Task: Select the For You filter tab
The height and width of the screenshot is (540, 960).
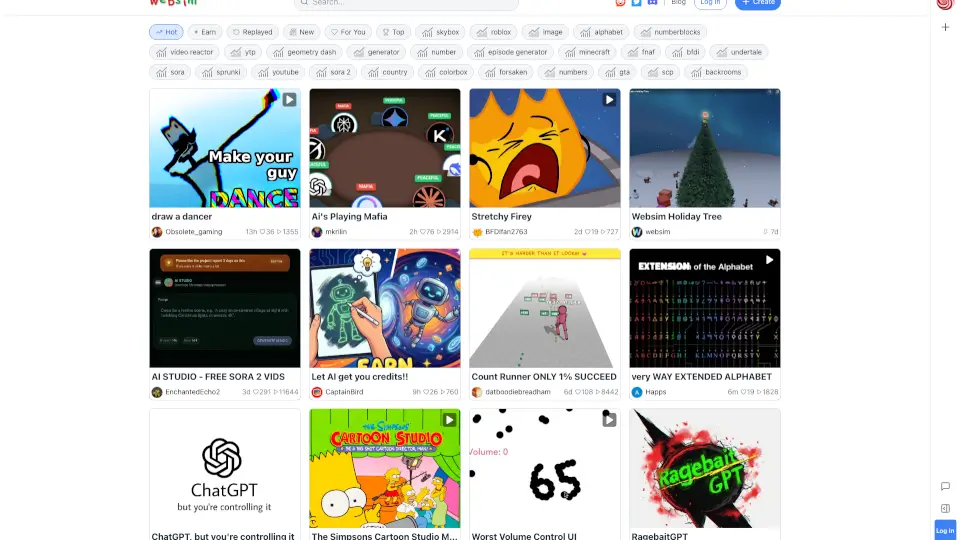Action: [x=348, y=32]
